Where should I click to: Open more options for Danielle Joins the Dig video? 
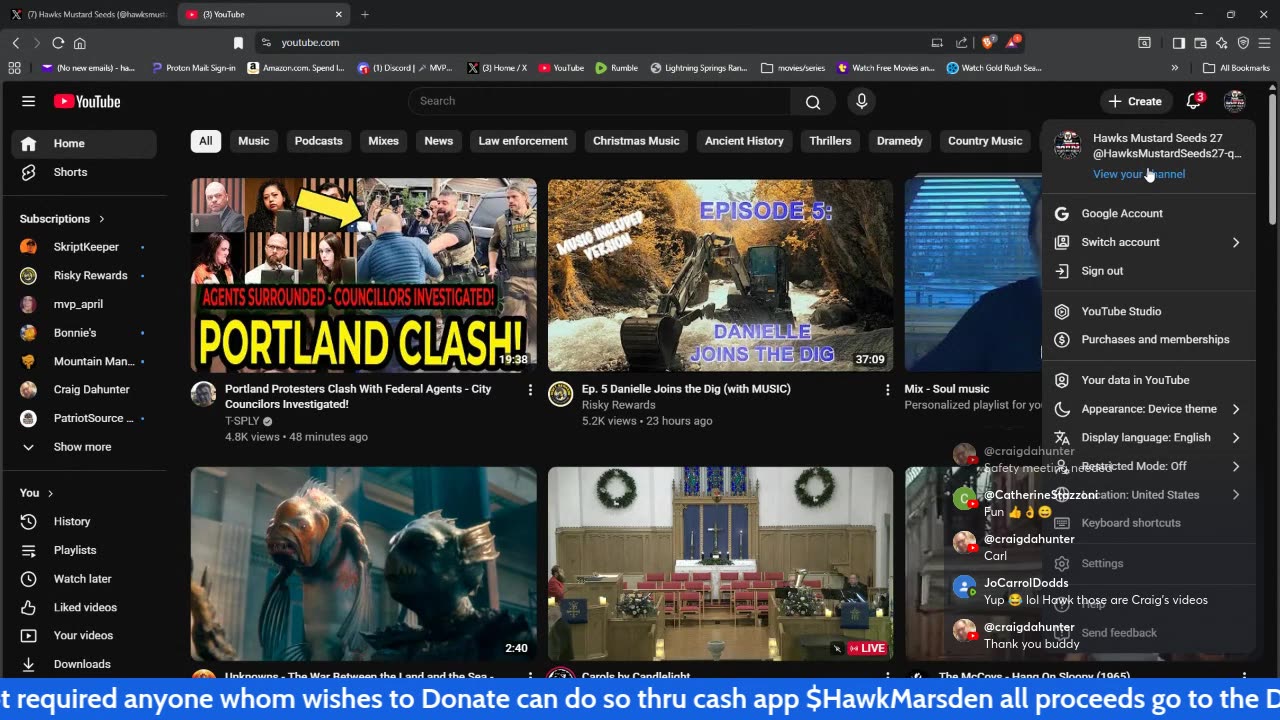point(887,390)
